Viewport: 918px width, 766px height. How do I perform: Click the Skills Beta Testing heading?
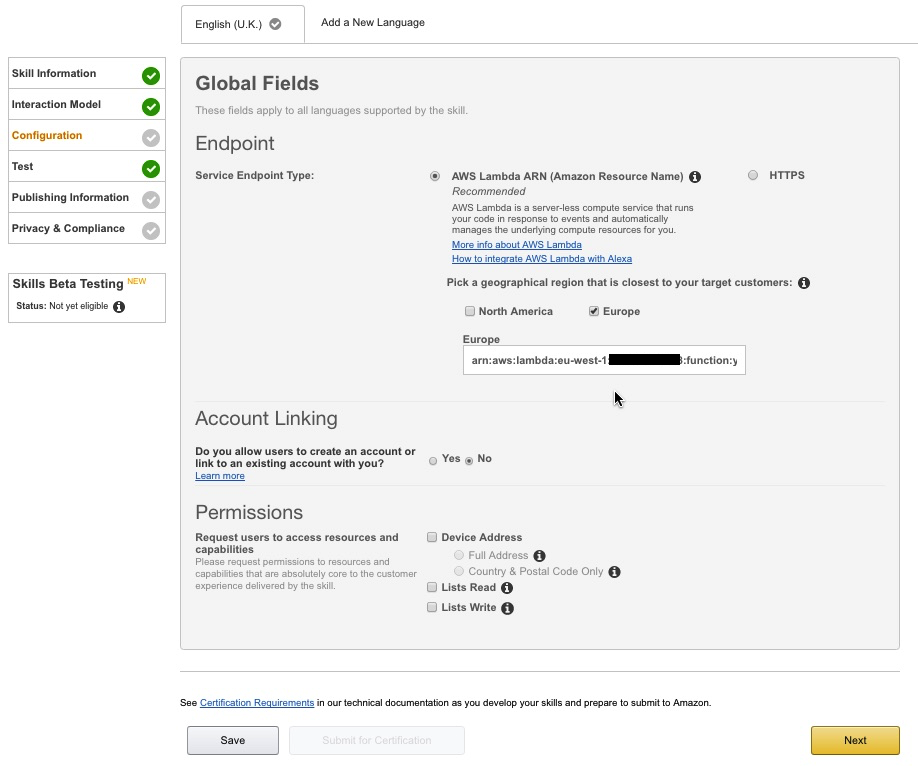[x=68, y=284]
